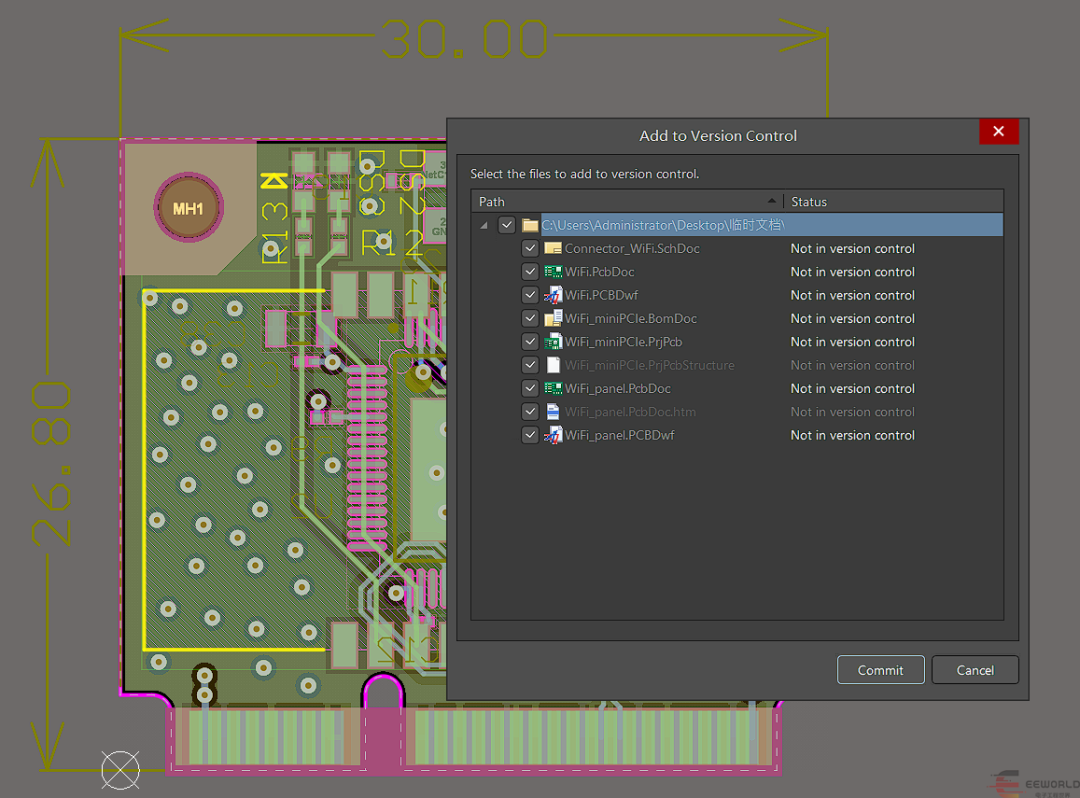
Task: Close the Add to Version Control dialog
Action: (998, 131)
